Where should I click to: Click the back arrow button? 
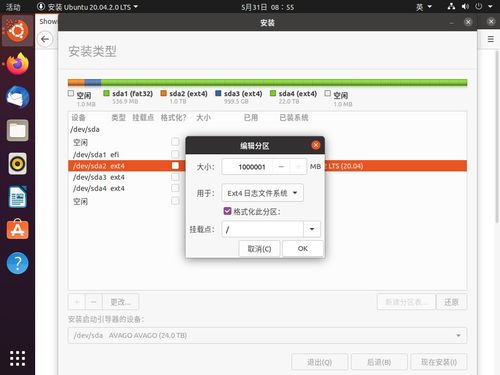tap(45, 39)
